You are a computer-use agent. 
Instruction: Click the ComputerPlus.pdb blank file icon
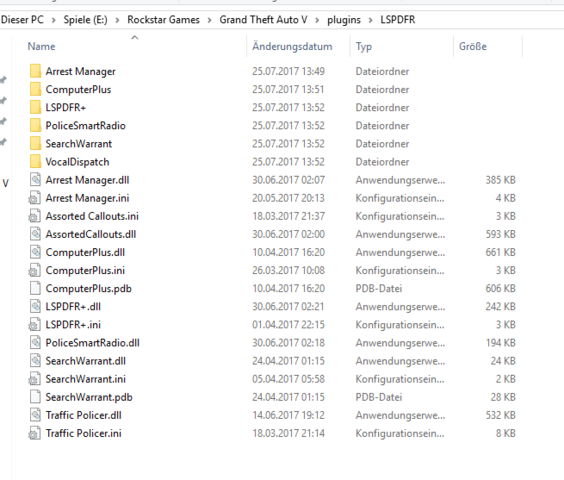pos(35,288)
